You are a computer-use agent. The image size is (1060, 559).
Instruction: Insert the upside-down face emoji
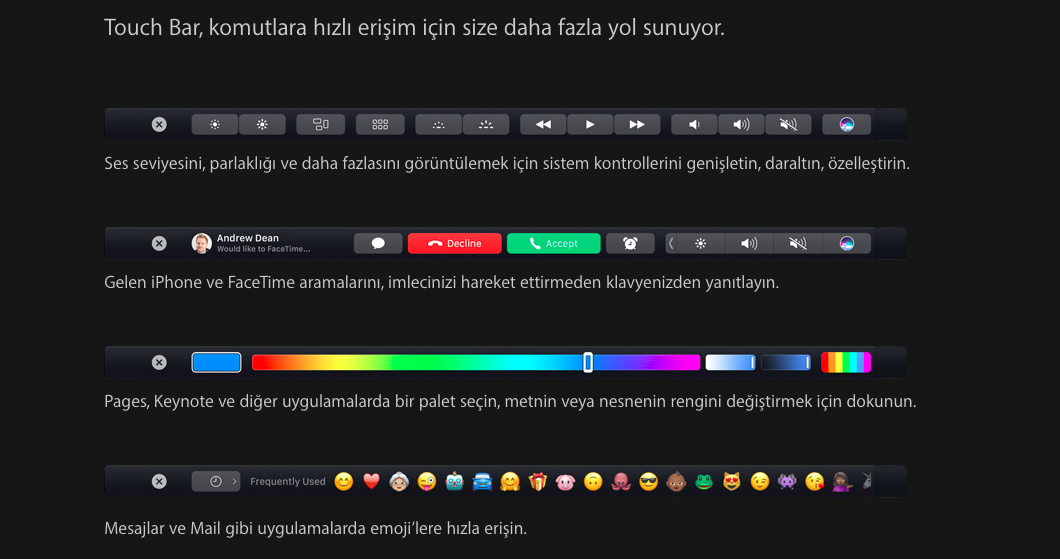[593, 481]
